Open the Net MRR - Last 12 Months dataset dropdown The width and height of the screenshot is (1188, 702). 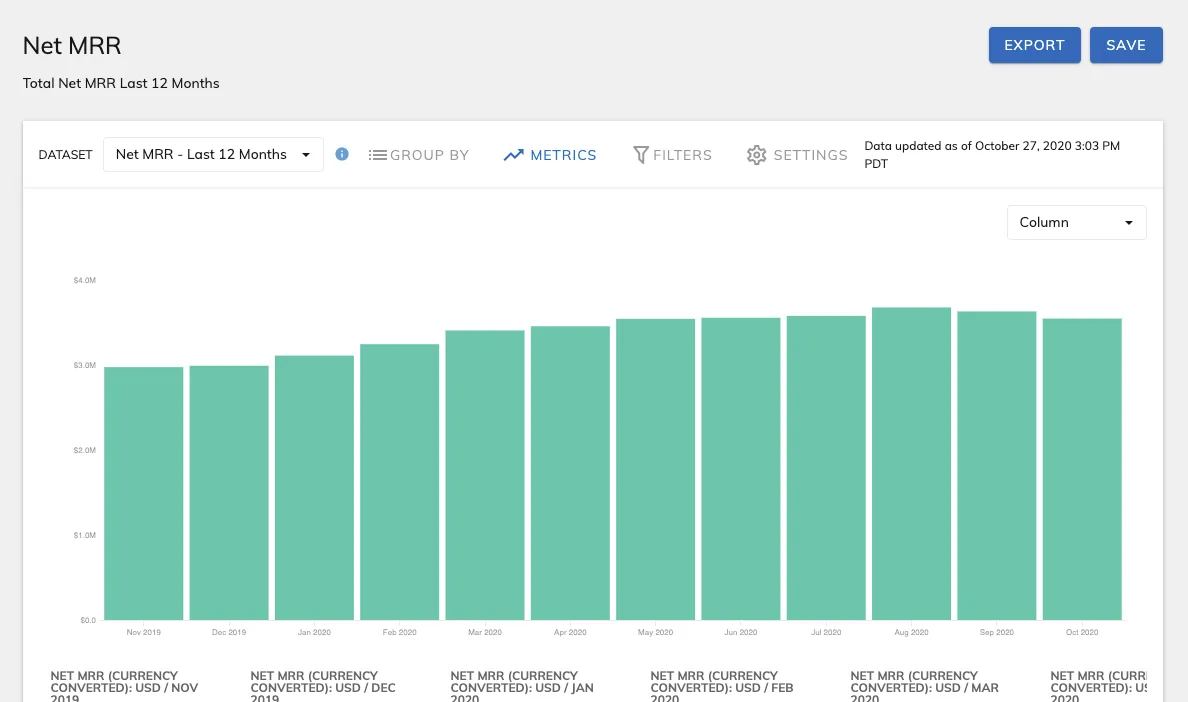214,154
